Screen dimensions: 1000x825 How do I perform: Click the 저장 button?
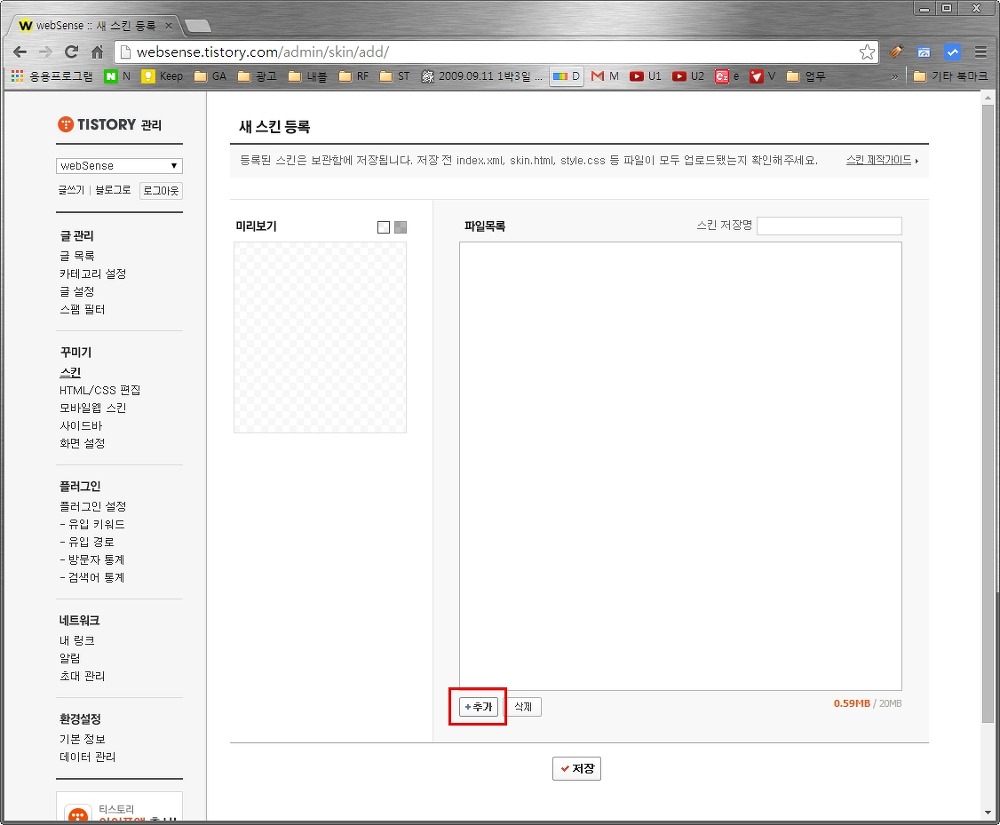(577, 768)
